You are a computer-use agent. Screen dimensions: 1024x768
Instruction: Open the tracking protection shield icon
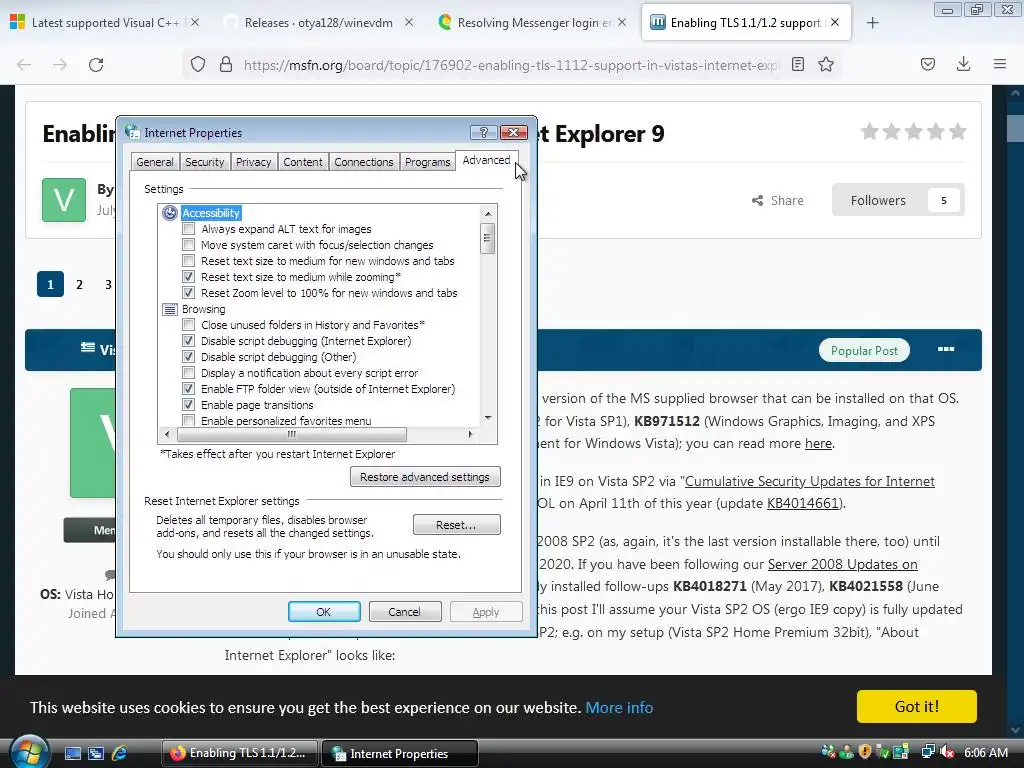[198, 65]
